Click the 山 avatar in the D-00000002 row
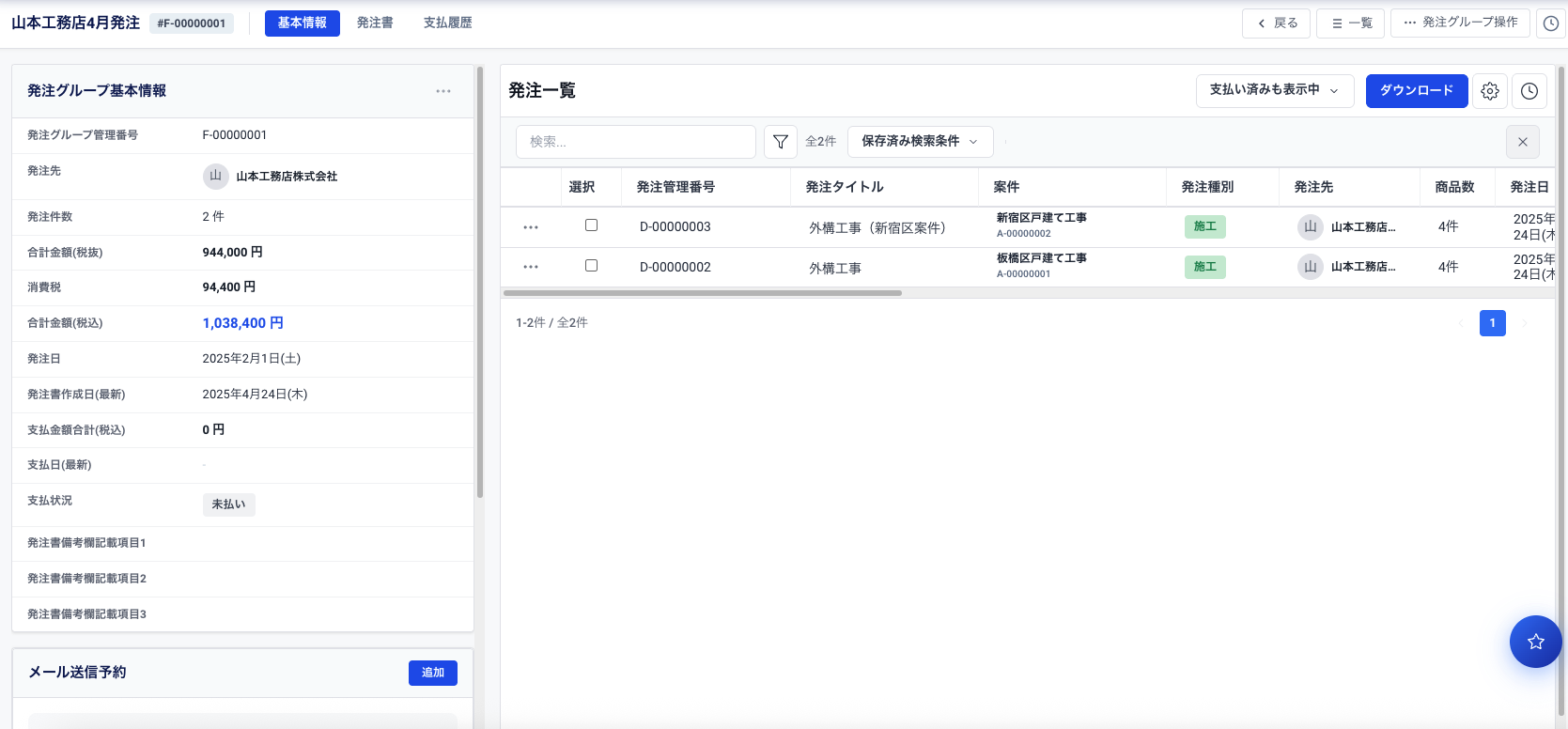The image size is (1568, 729). click(1311, 267)
